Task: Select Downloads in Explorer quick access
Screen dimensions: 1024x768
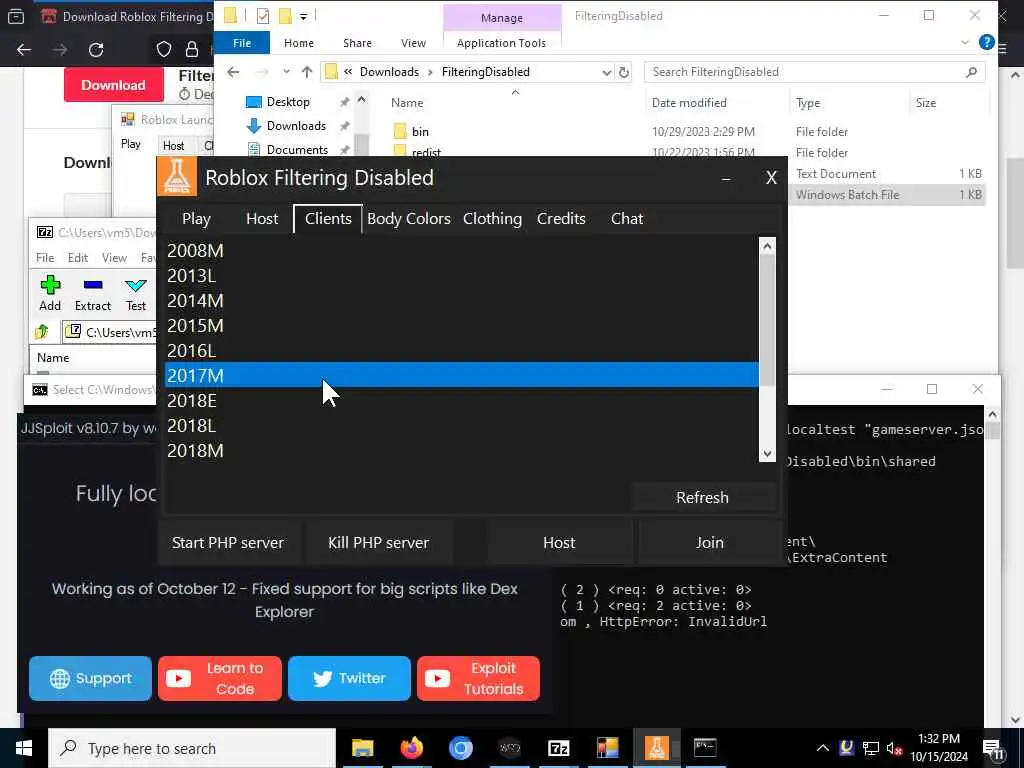Action: click(x=296, y=126)
